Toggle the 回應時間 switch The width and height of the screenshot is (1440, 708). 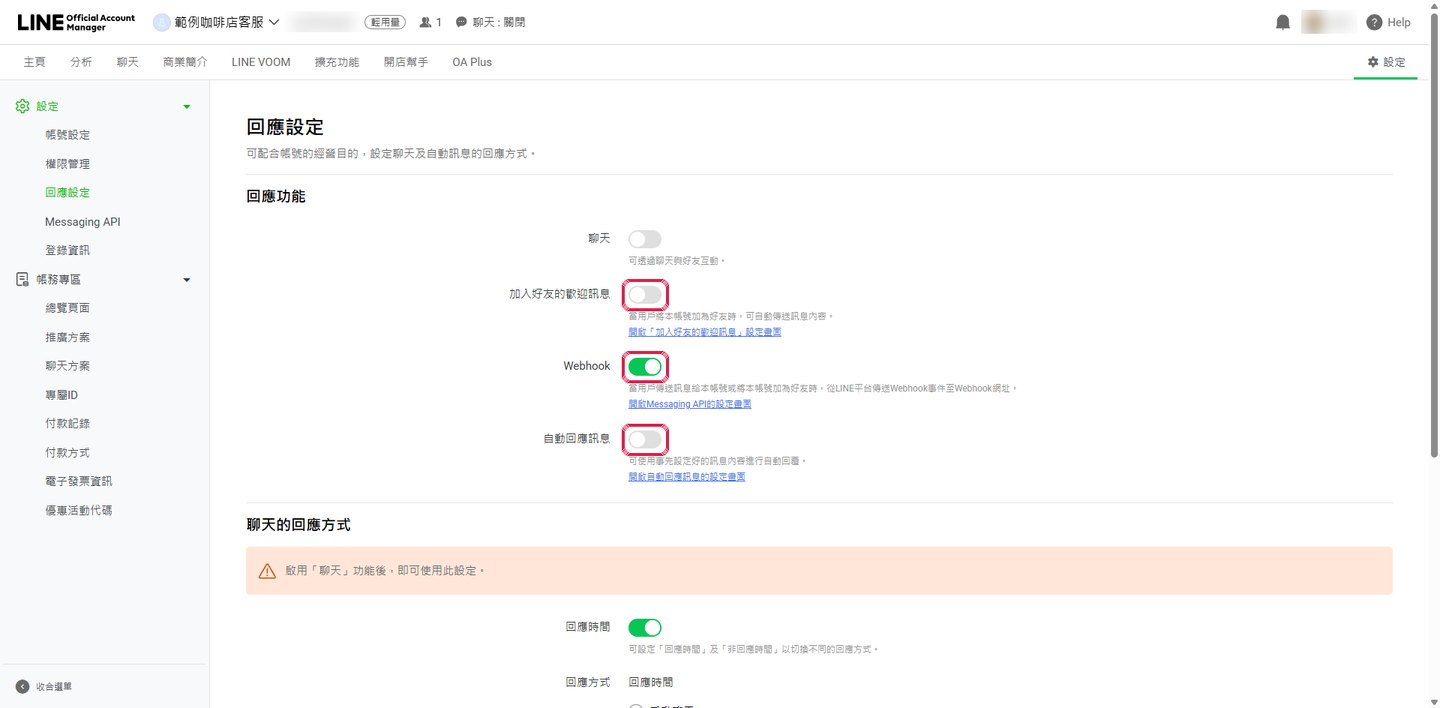coord(645,628)
